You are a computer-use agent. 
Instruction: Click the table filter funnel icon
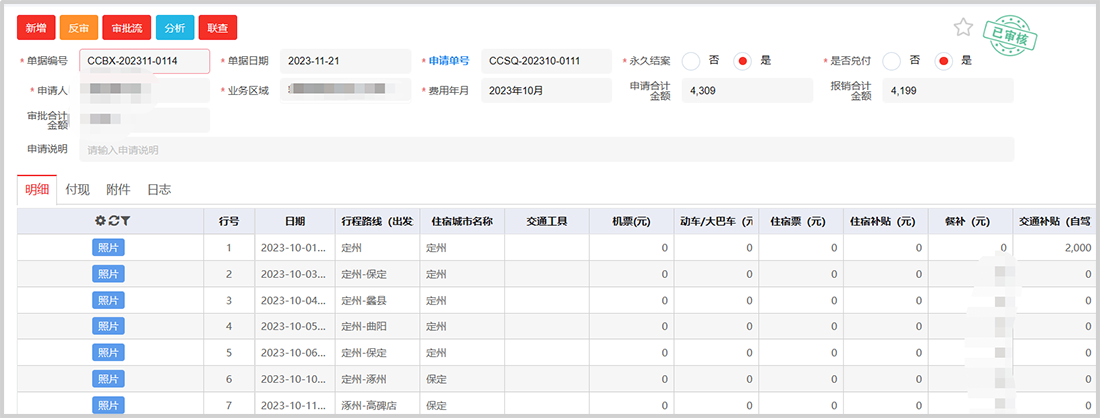(x=125, y=221)
